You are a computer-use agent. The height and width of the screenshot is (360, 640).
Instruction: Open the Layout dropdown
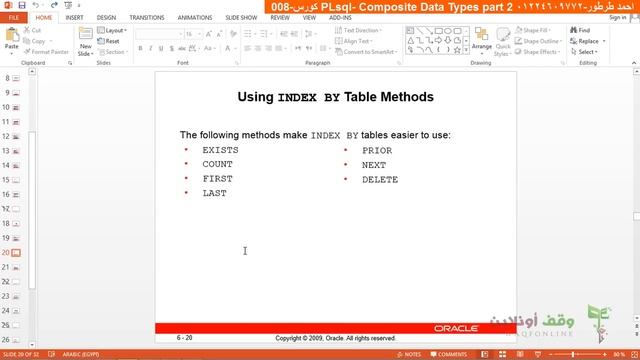(x=112, y=31)
